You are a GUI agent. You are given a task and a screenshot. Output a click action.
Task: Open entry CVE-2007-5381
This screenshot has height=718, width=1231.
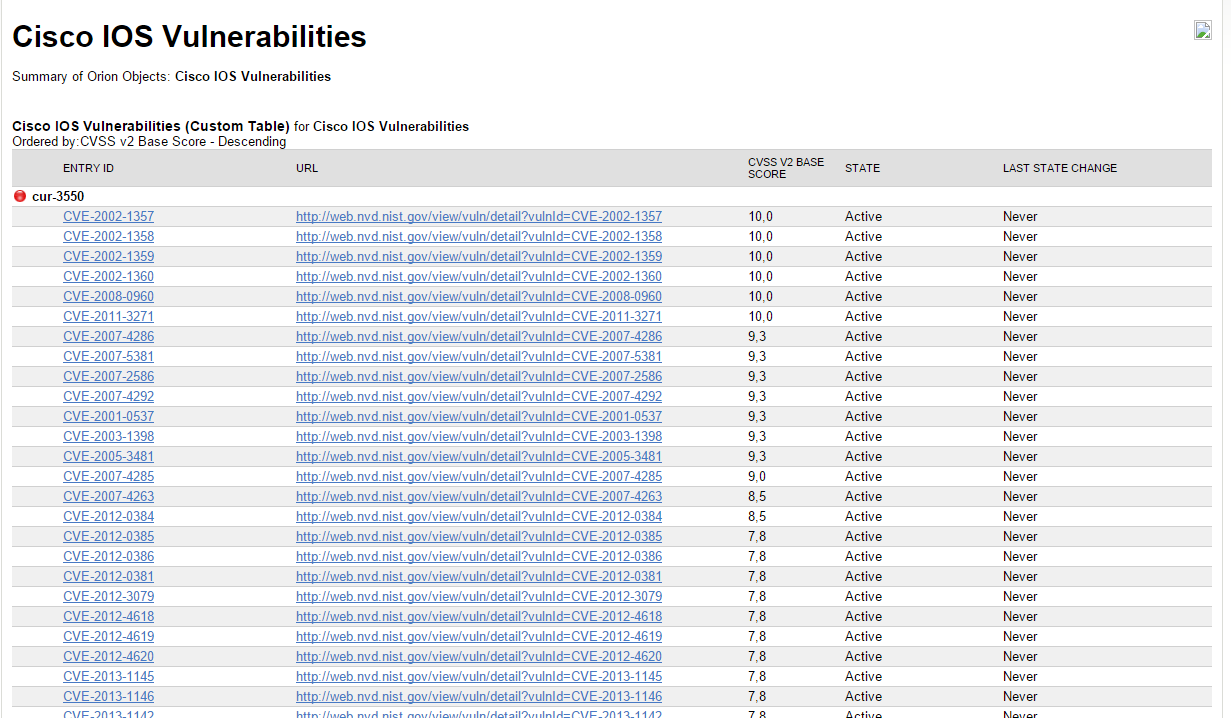pos(108,356)
